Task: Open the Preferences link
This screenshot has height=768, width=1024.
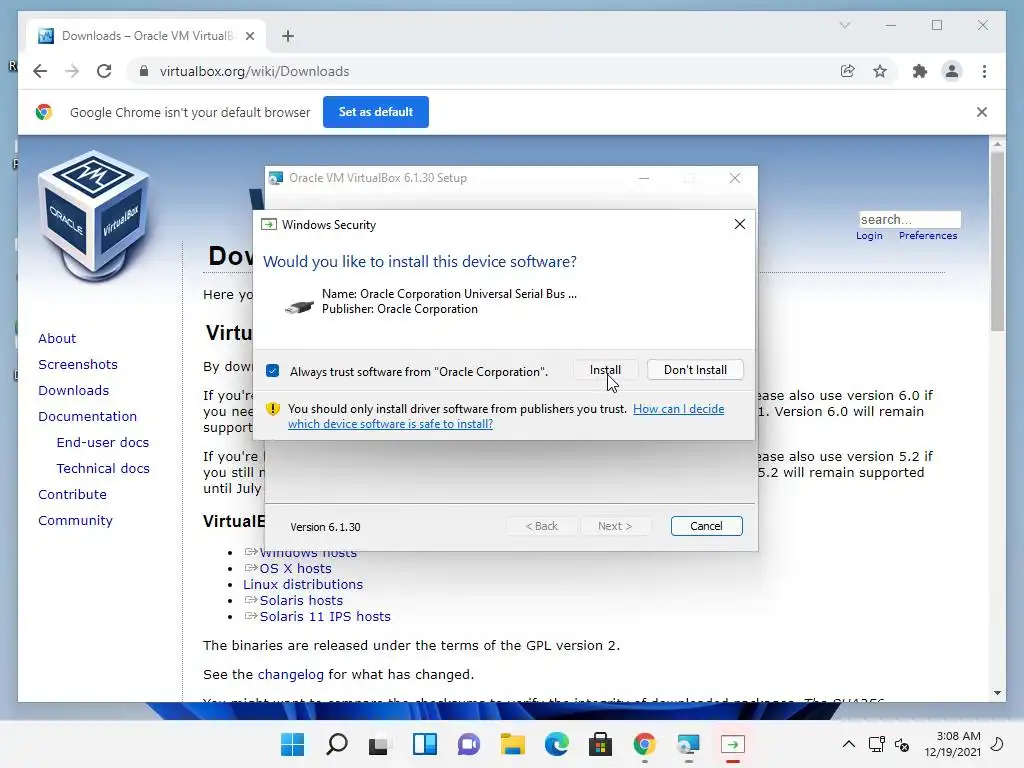Action: 928,236
